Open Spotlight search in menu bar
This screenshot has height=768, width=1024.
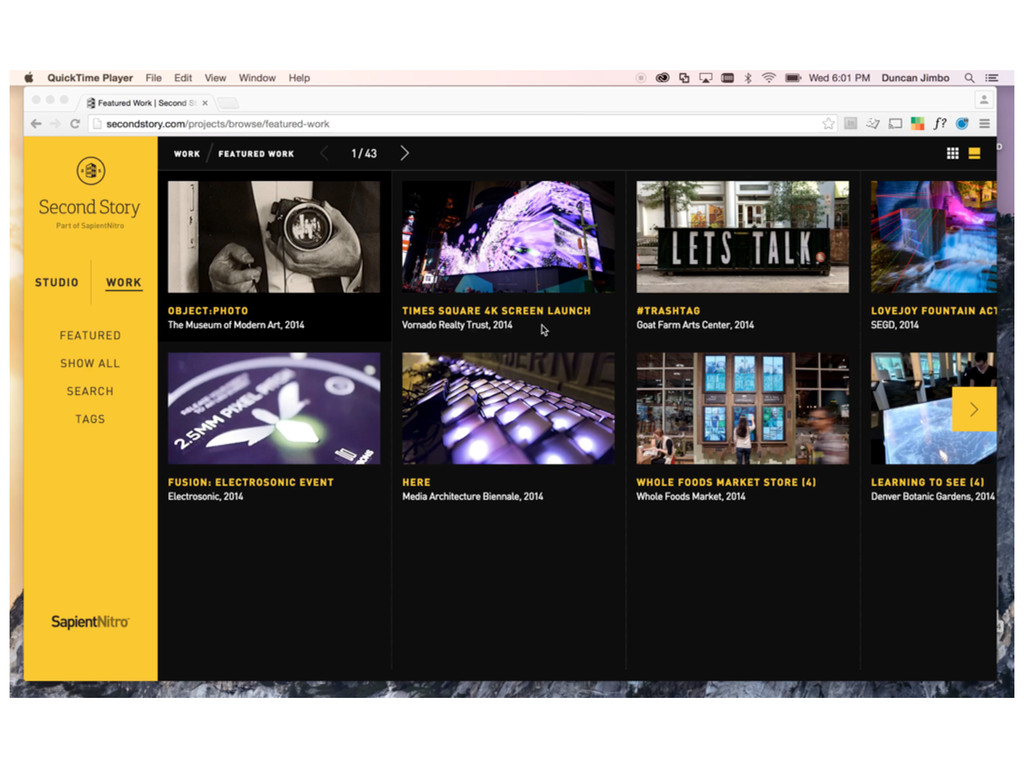(x=970, y=78)
